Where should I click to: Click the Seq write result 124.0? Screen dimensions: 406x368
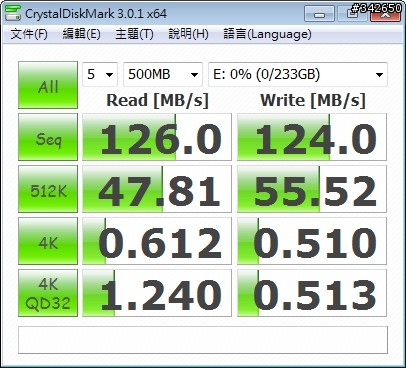tap(312, 137)
